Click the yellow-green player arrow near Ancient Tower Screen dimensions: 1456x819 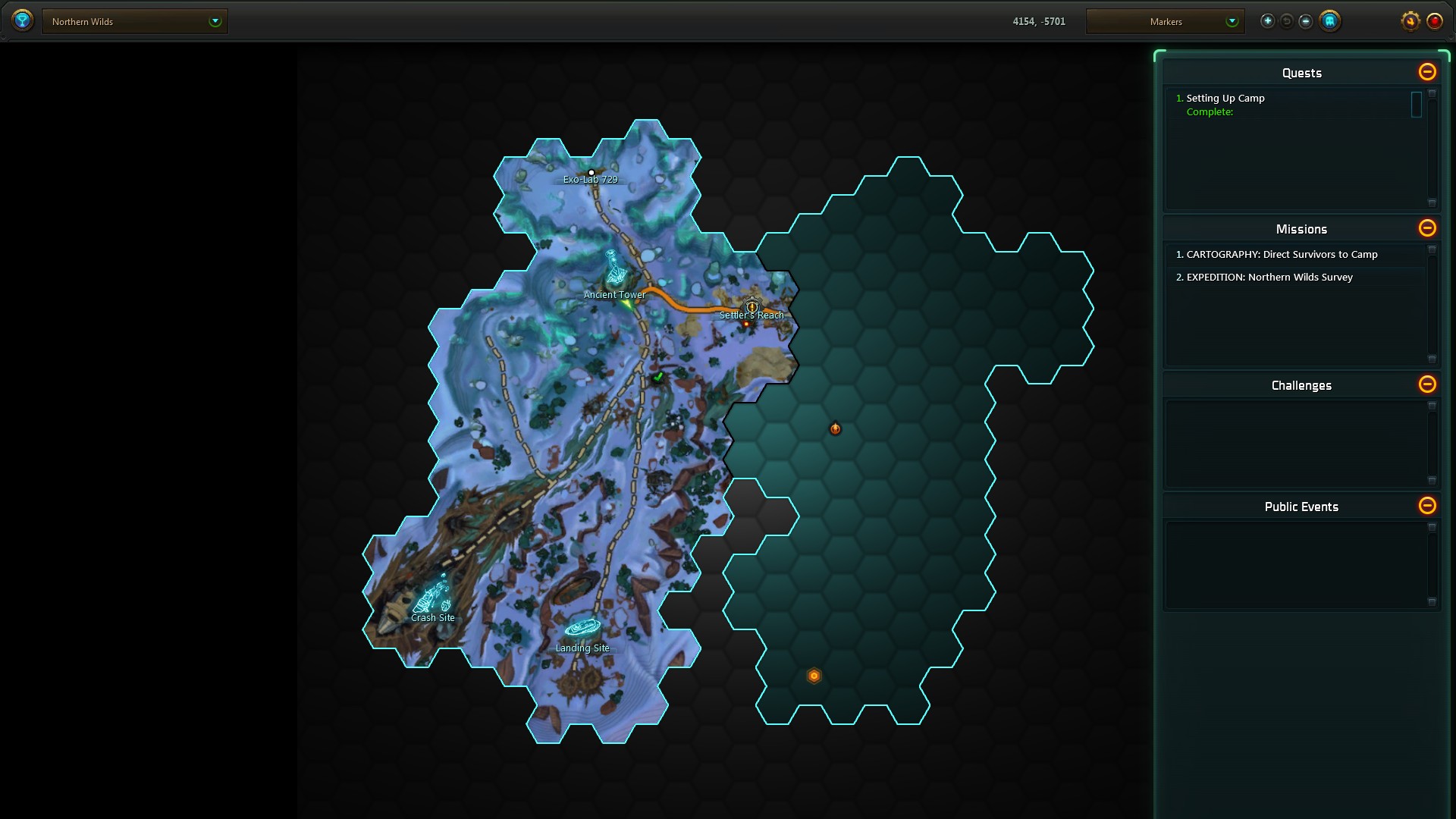pos(628,303)
